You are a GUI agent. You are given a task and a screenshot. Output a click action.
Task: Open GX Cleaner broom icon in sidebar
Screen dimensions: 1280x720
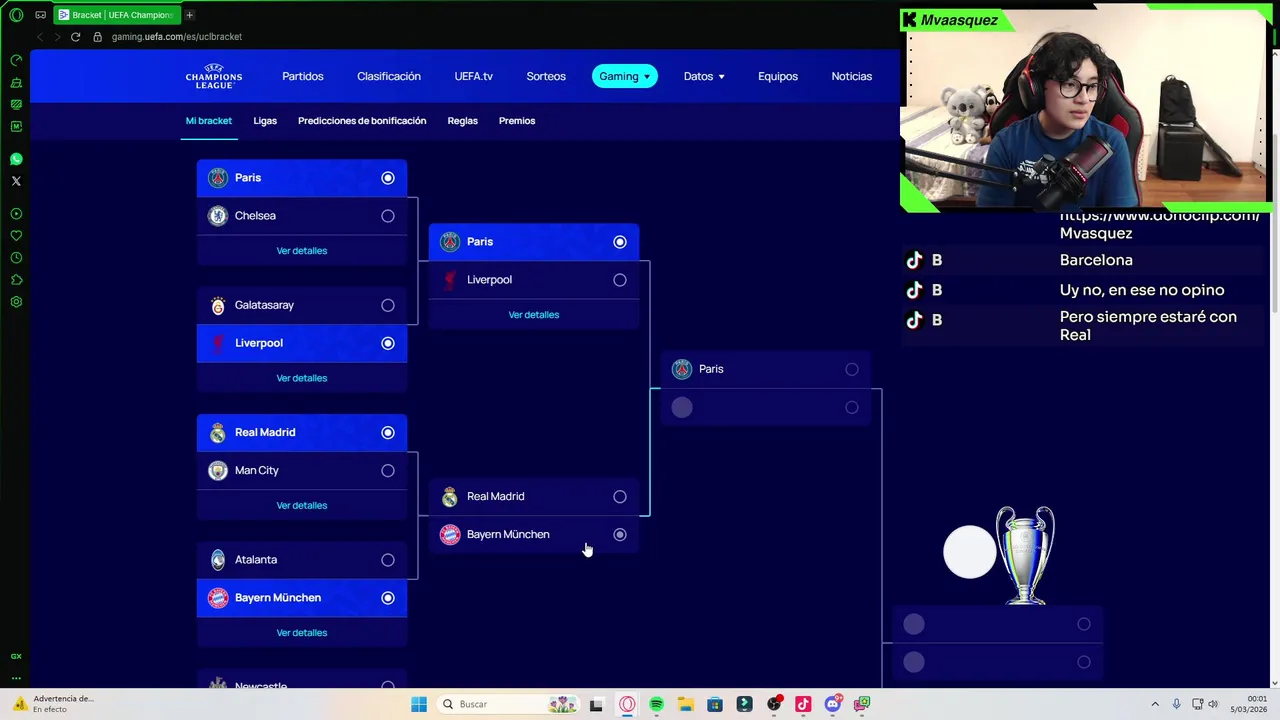click(16, 82)
